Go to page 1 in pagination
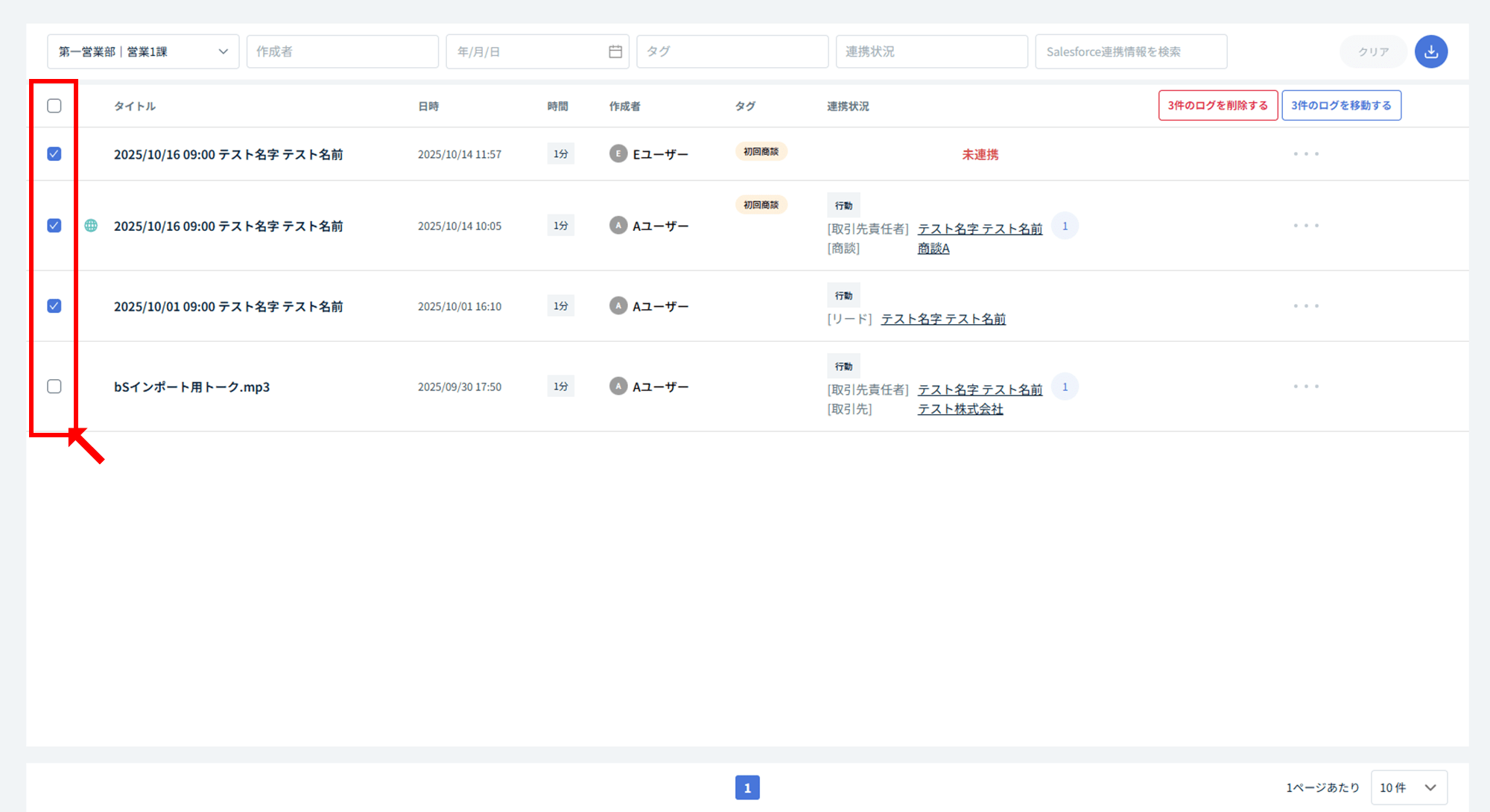 pyautogui.click(x=747, y=787)
